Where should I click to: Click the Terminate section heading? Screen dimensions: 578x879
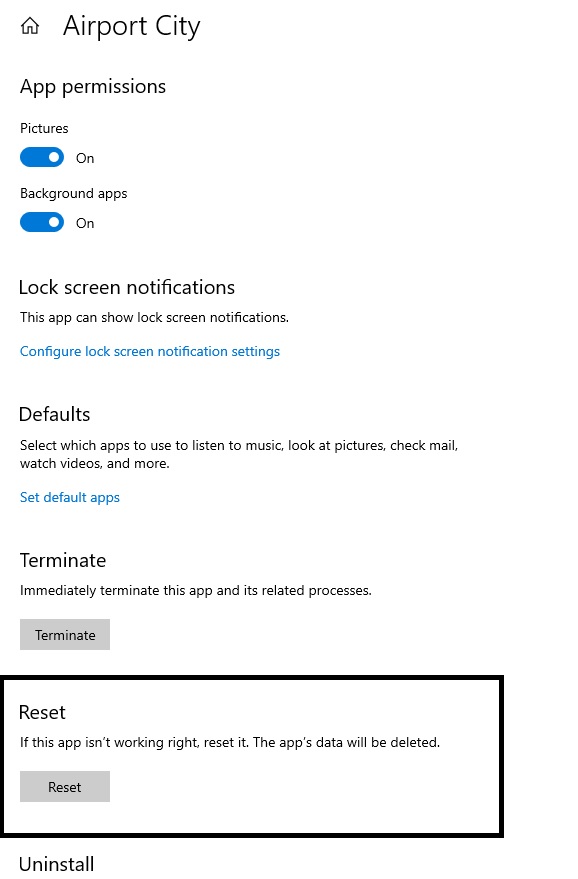point(63,561)
